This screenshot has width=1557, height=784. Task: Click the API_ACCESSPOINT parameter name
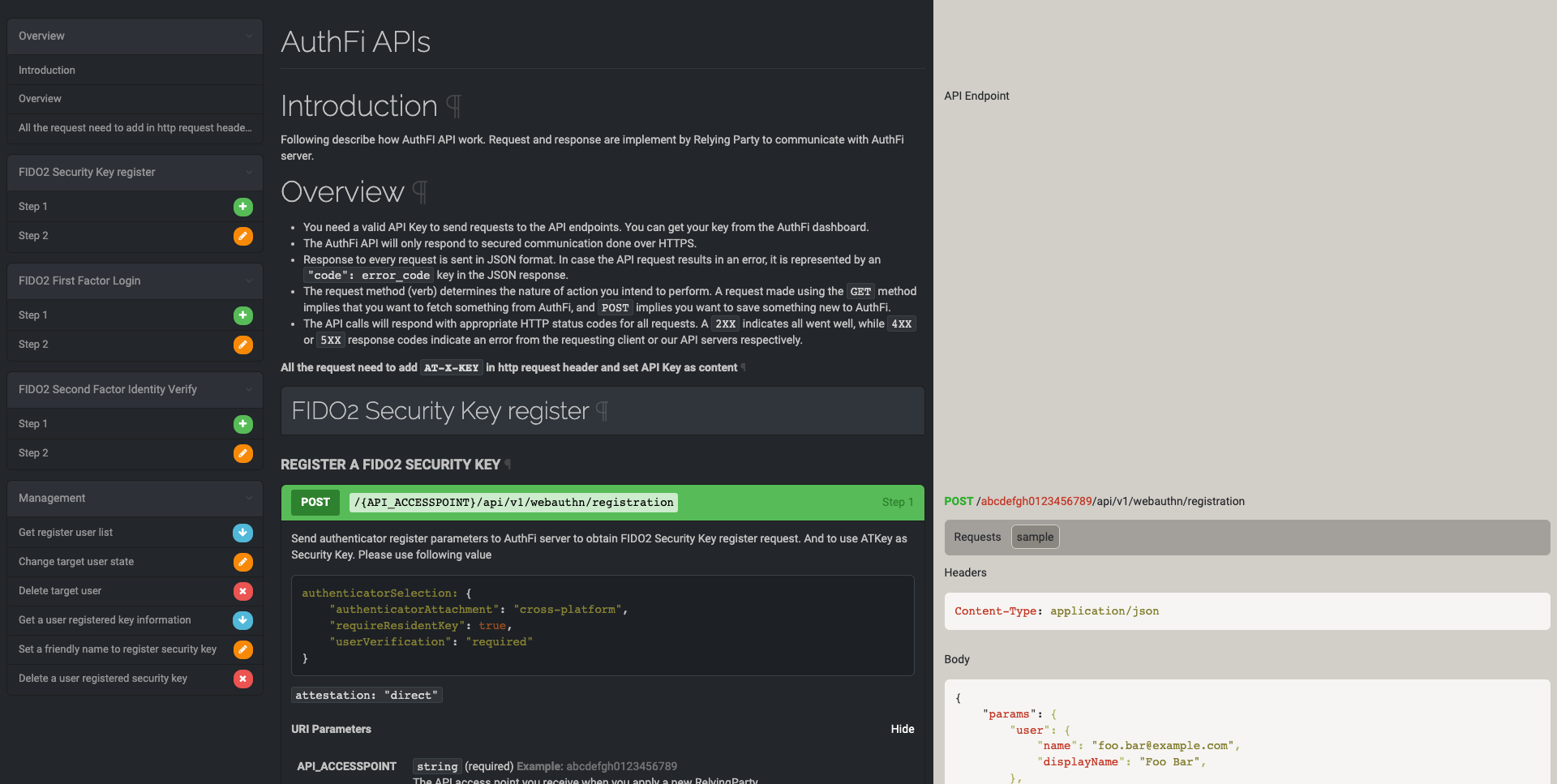pos(346,766)
